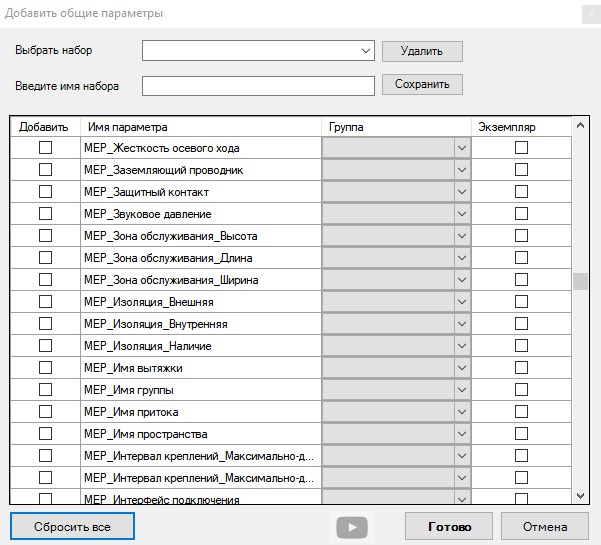Viewport: 601px width, 545px height.
Task: Click the Введите имя набора text field
Action: tap(258, 86)
